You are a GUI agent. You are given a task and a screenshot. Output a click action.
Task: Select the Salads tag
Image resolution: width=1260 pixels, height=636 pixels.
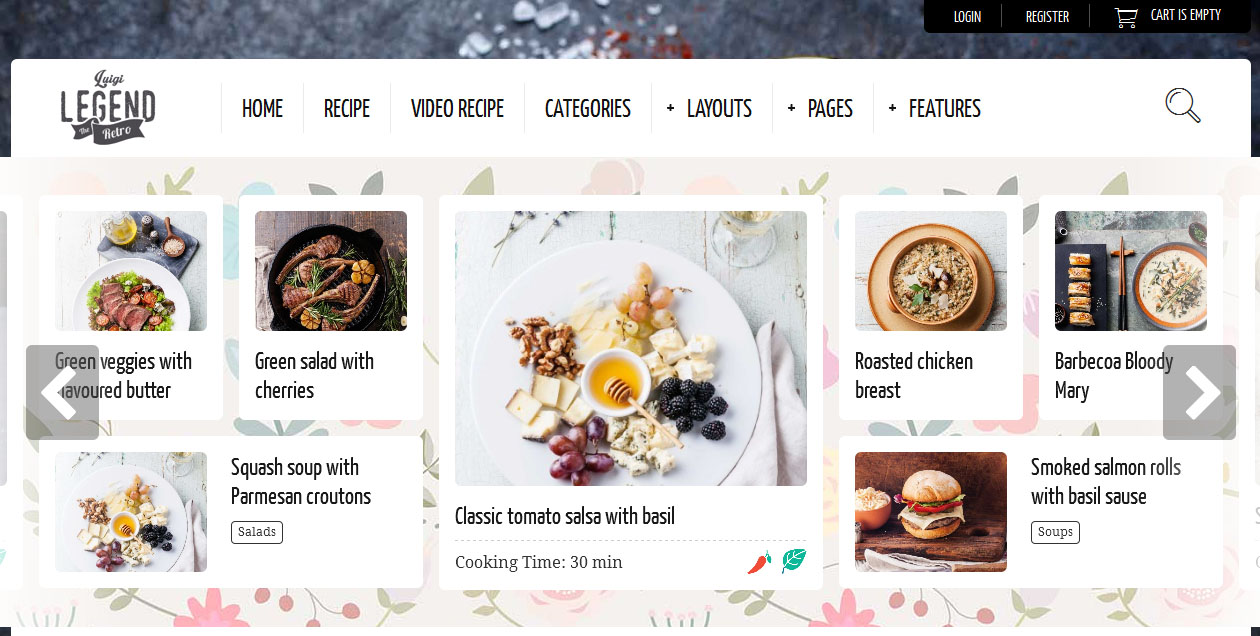coord(257,532)
